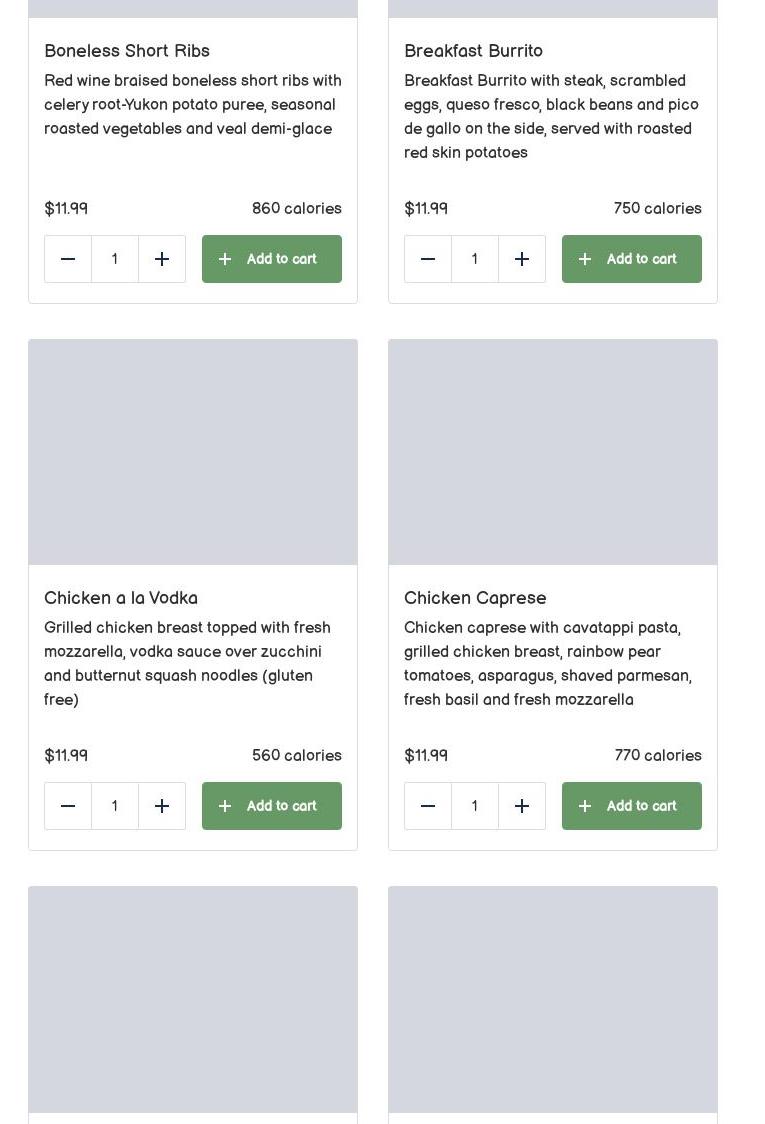Viewport: 765px width, 1124px height.
Task: Add Chicken a la Vodka to cart
Action: (x=272, y=806)
